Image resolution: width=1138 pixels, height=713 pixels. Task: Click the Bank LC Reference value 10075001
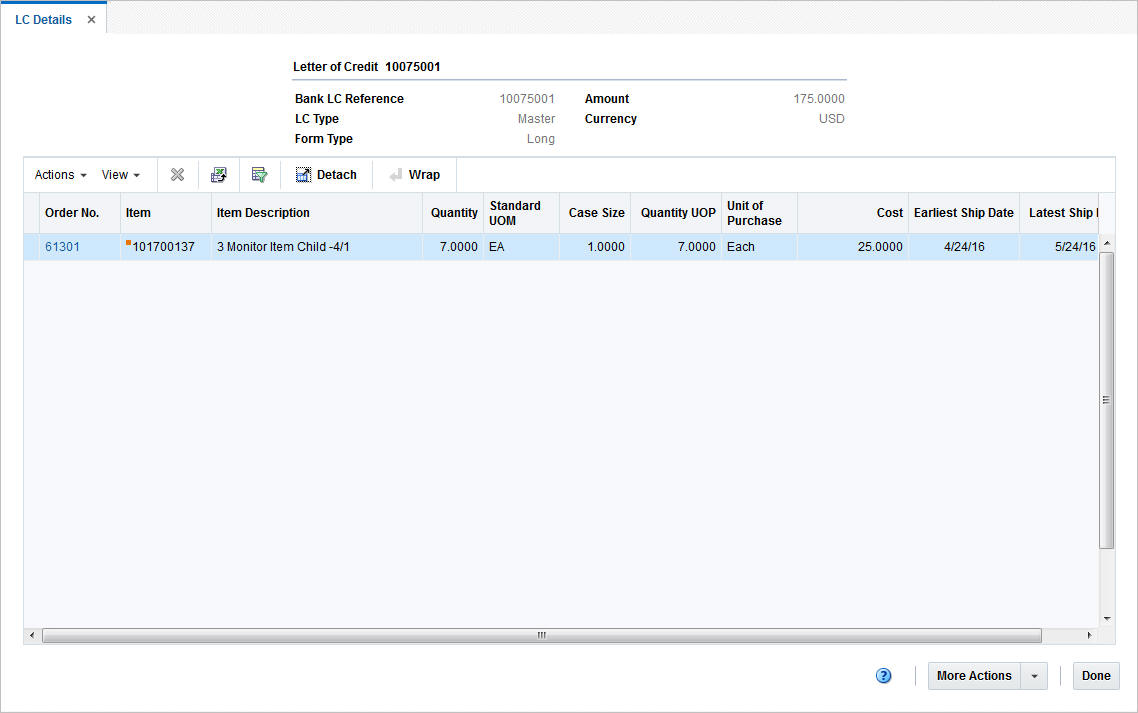click(527, 99)
